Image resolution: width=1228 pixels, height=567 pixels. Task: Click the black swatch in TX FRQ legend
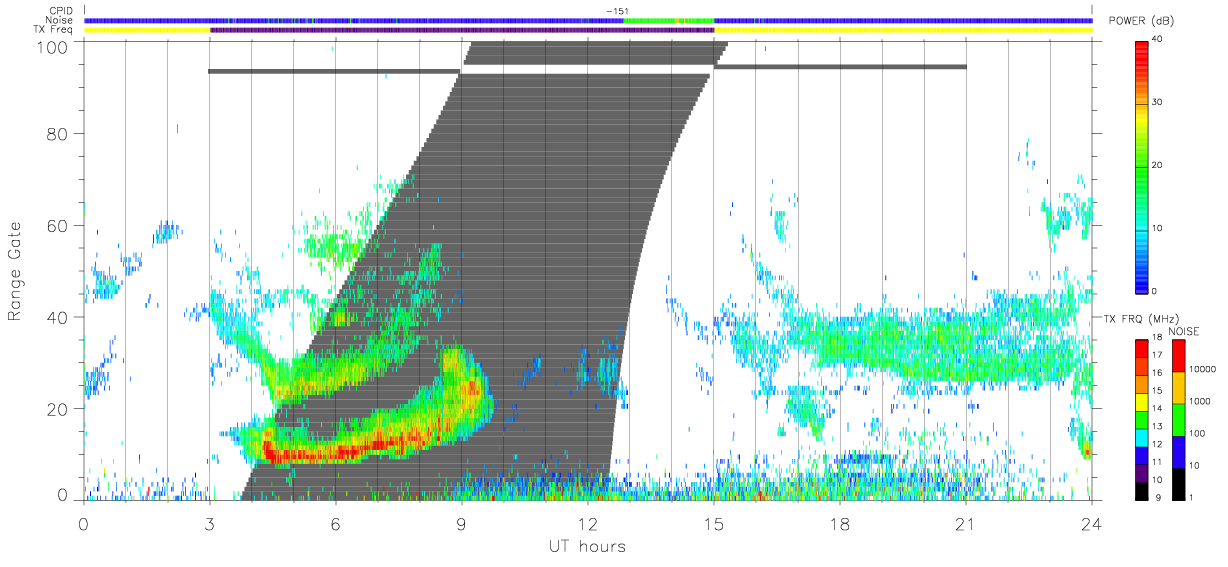[1142, 490]
